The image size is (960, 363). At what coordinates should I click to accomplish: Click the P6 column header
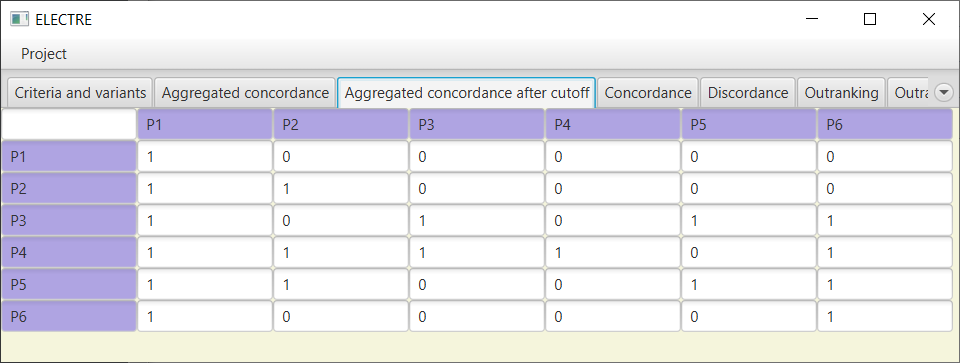(x=885, y=125)
